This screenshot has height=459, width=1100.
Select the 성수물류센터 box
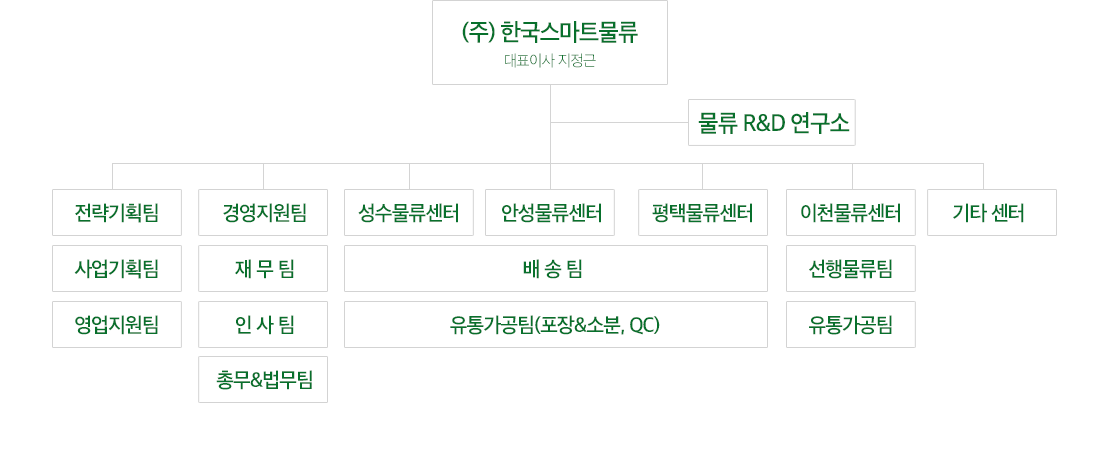(409, 213)
